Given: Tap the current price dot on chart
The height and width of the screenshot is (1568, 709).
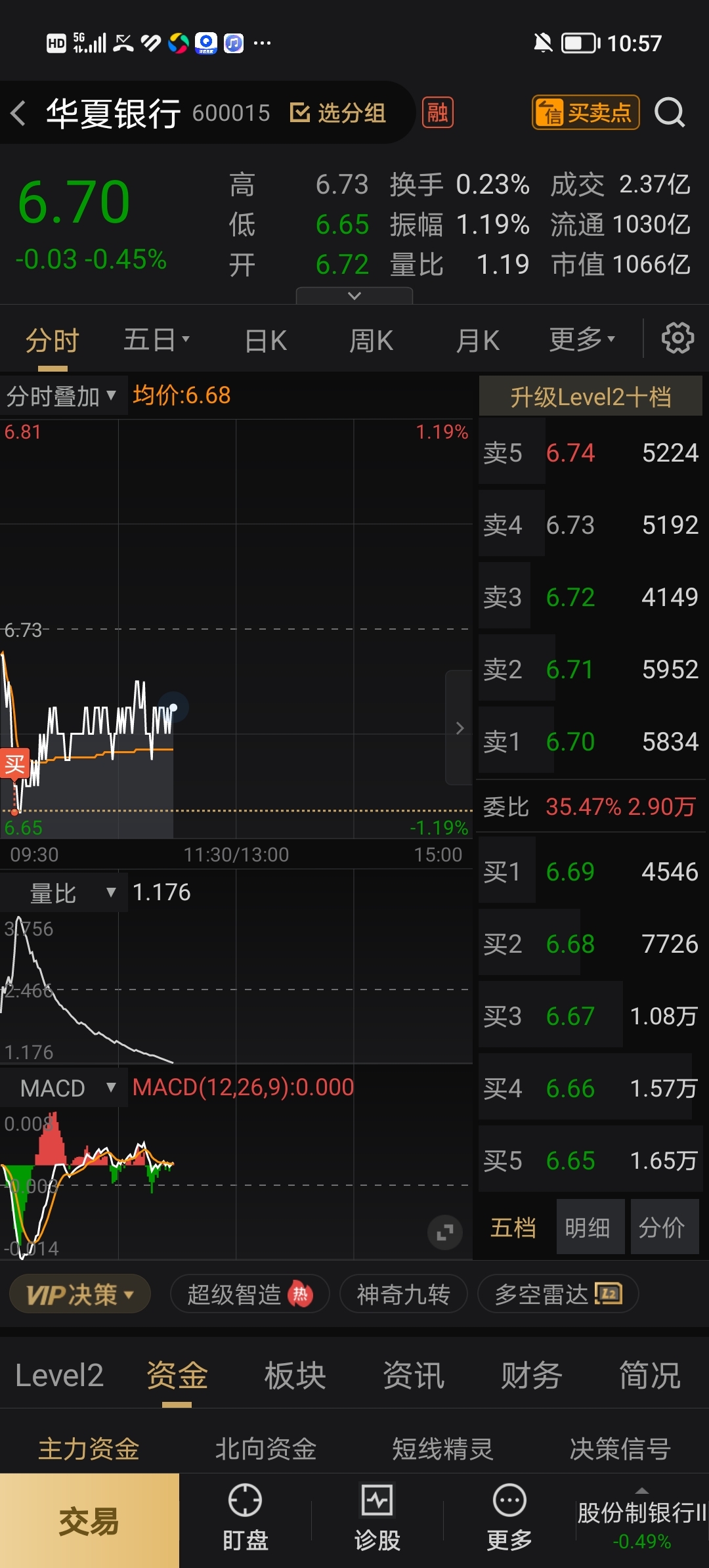Looking at the screenshot, I should 173,707.
